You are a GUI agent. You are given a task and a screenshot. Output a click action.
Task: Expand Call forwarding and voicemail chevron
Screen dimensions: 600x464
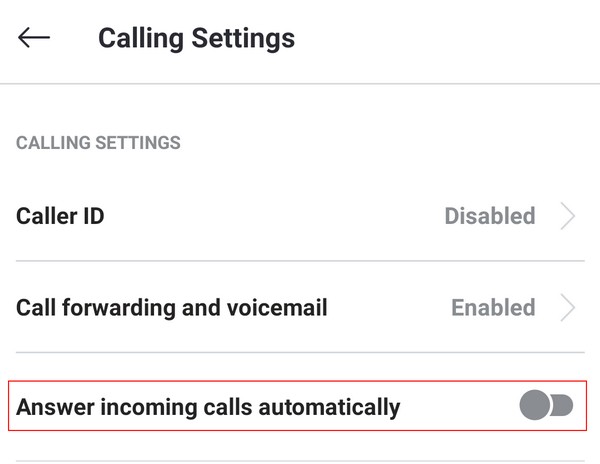[568, 308]
